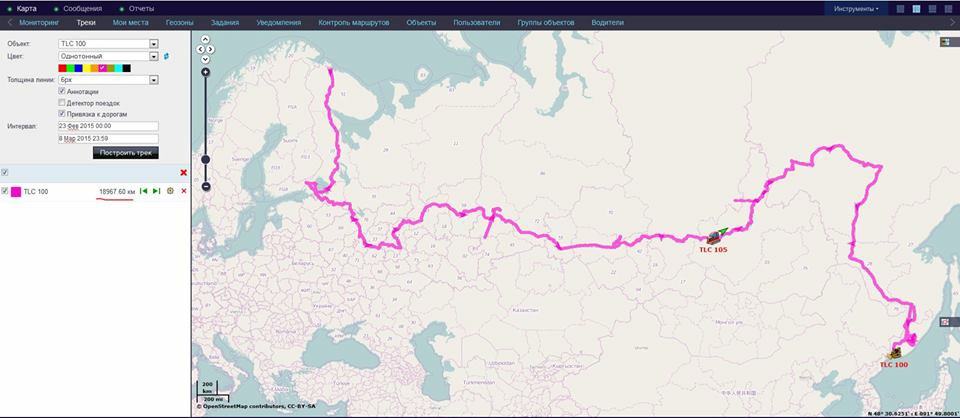The height and width of the screenshot is (418, 960).
Task: Switch to the Геозоны tab
Action: pos(179,23)
